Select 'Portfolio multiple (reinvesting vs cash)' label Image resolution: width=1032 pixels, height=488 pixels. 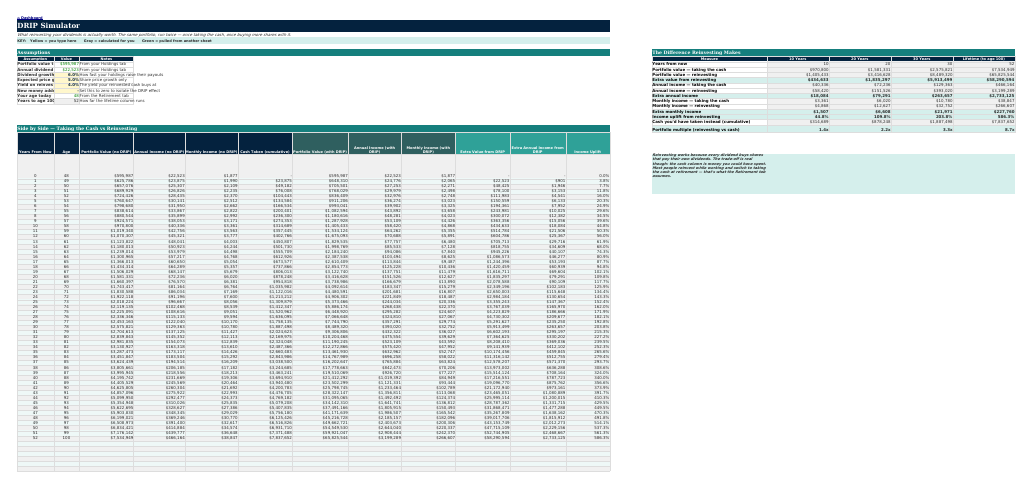tap(710, 130)
